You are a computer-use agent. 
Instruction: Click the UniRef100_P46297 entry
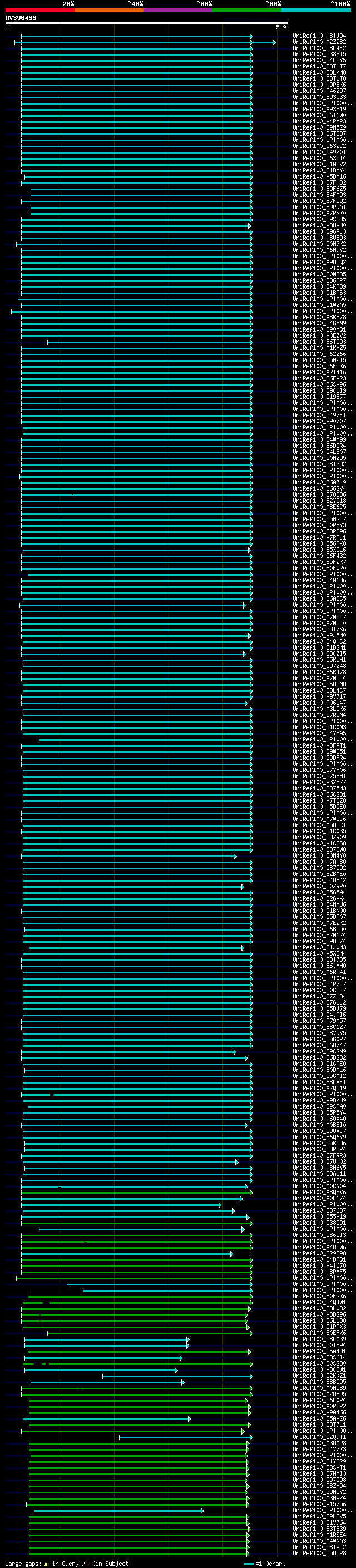[x=319, y=91]
